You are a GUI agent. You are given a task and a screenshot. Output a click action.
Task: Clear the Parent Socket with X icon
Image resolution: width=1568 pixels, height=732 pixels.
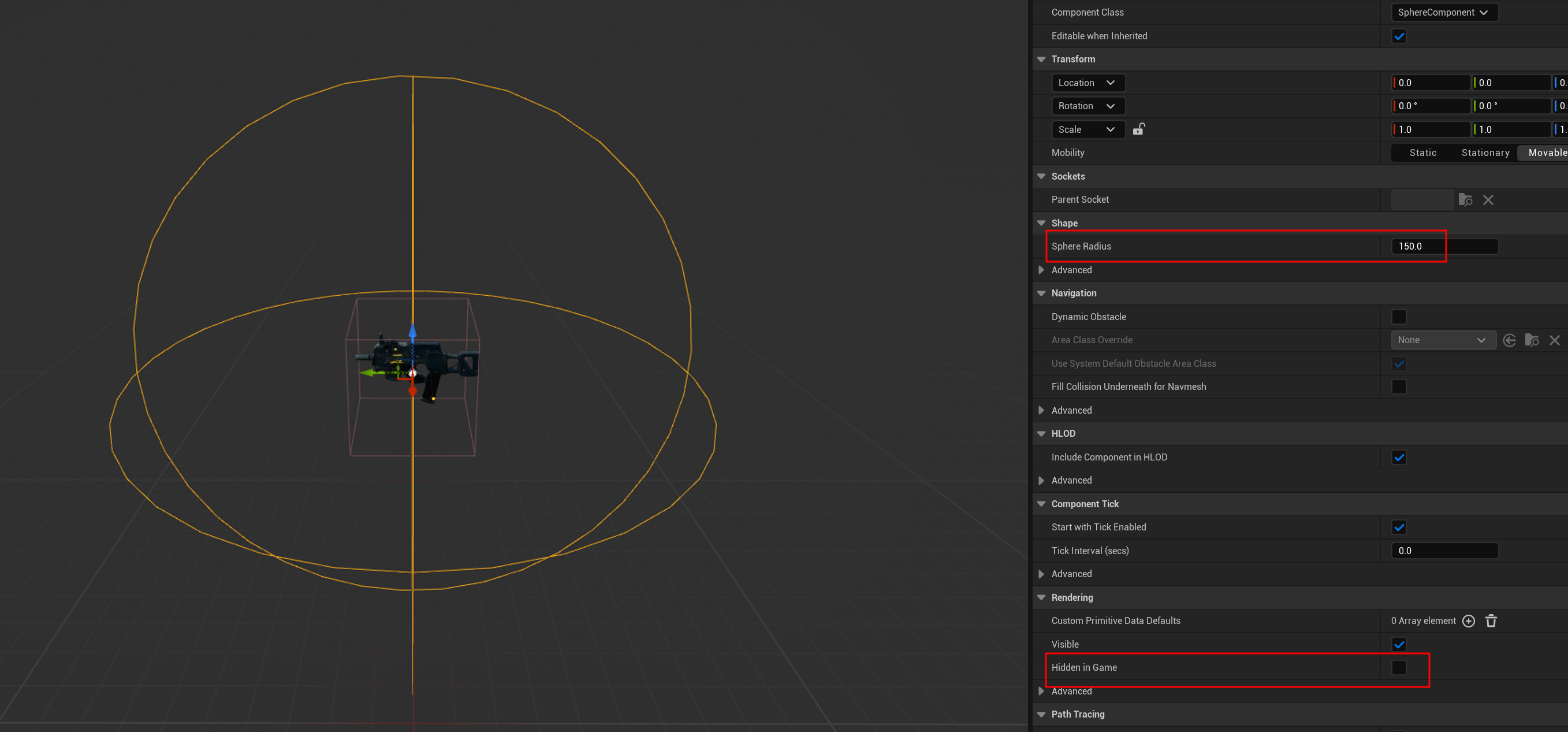(1488, 200)
